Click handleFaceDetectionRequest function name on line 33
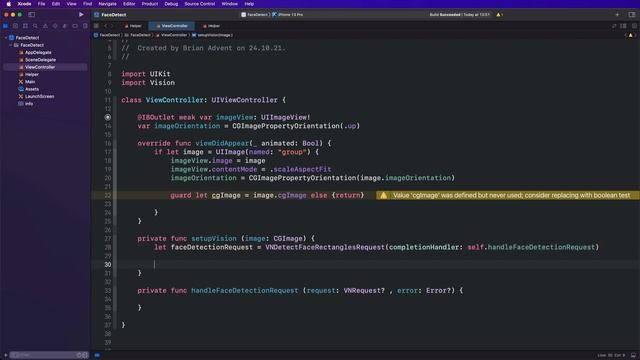640x360 pixels. click(x=244, y=291)
